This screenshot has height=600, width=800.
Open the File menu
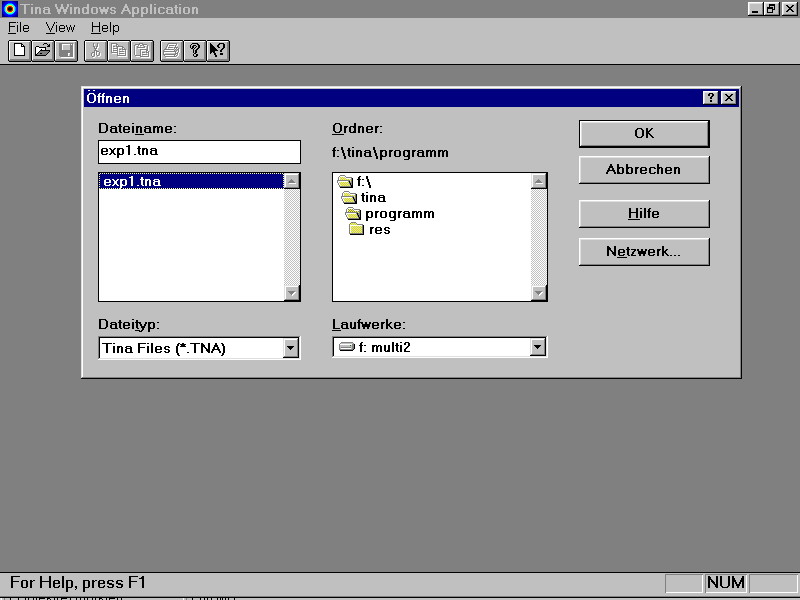click(x=19, y=28)
